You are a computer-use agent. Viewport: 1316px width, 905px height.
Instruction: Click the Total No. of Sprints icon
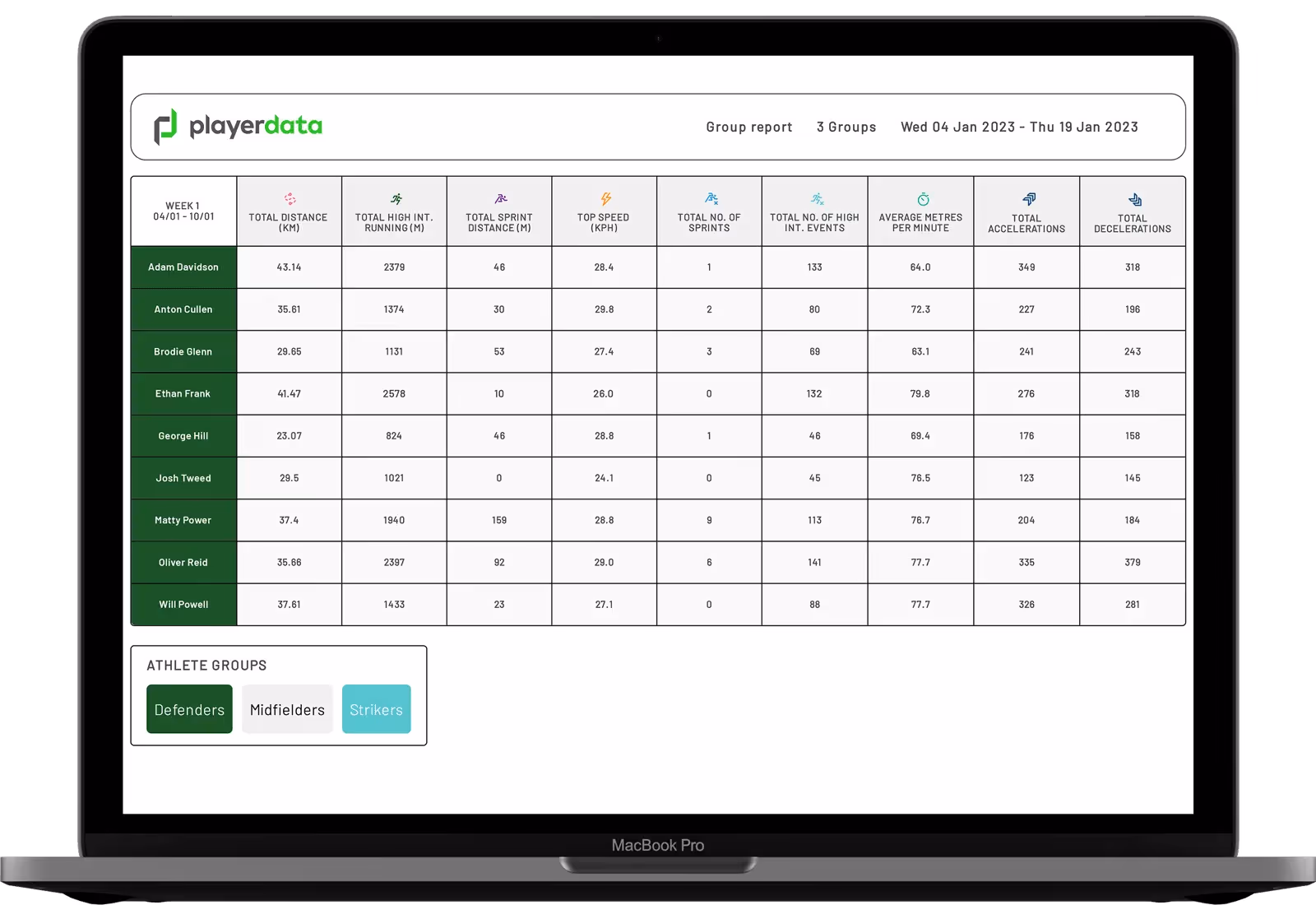(711, 199)
